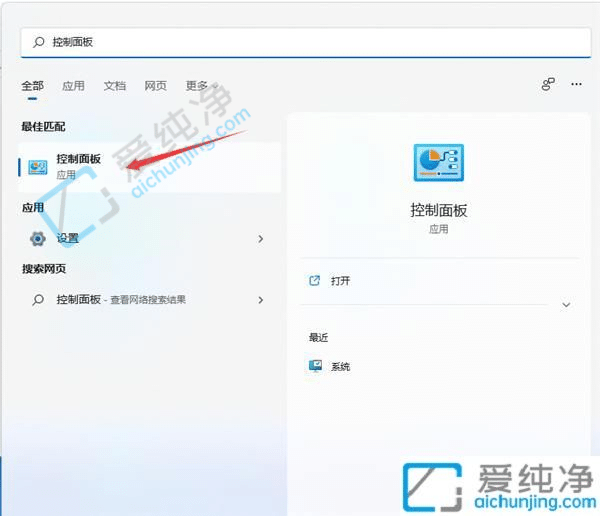This screenshot has width=600, height=516.
Task: Click the magnifier icon in search box
Action: [39, 42]
